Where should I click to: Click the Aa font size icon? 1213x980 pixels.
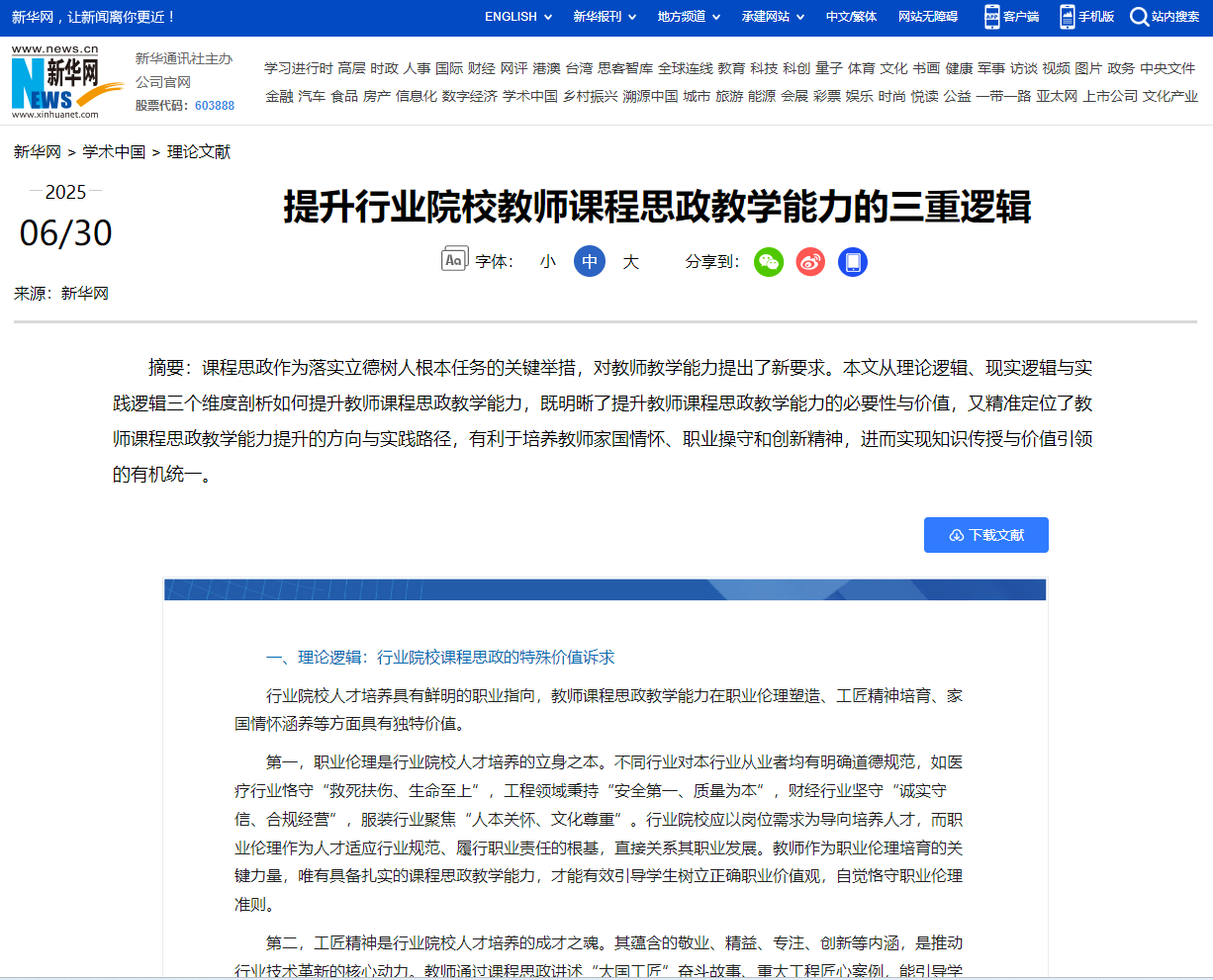454,260
